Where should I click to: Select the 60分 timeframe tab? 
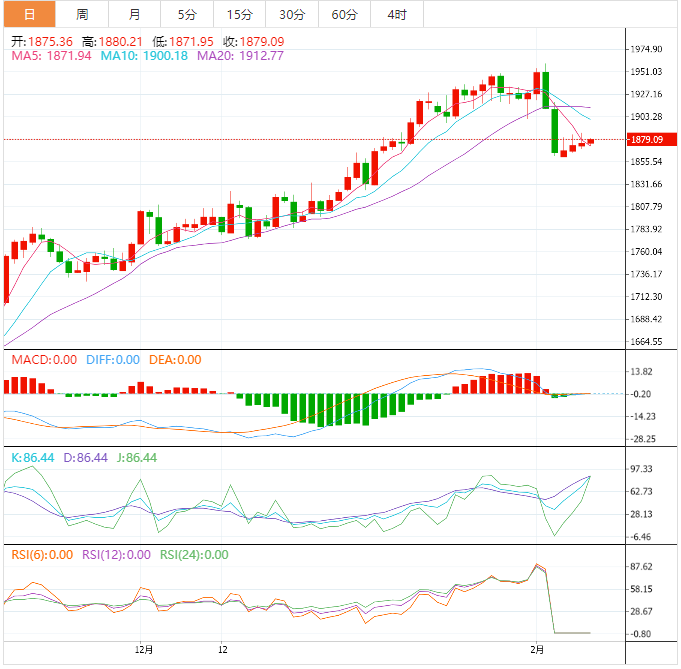pos(344,14)
